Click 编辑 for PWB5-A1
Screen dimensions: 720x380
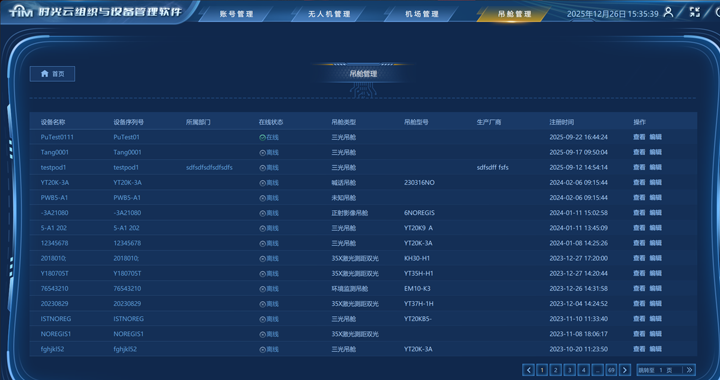pyautogui.click(x=656, y=198)
